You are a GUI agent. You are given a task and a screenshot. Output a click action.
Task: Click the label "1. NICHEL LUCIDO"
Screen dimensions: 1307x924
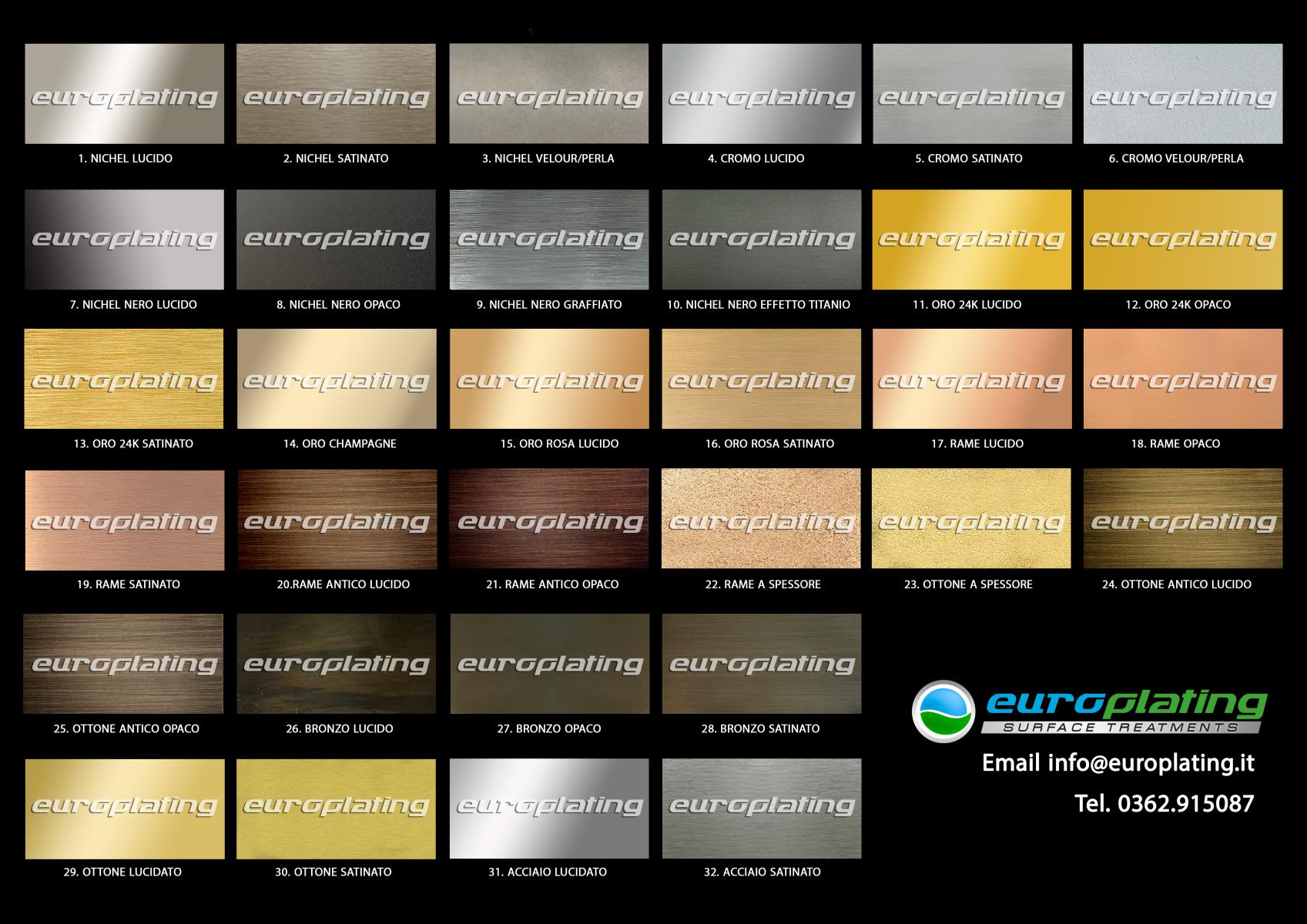tap(125, 159)
